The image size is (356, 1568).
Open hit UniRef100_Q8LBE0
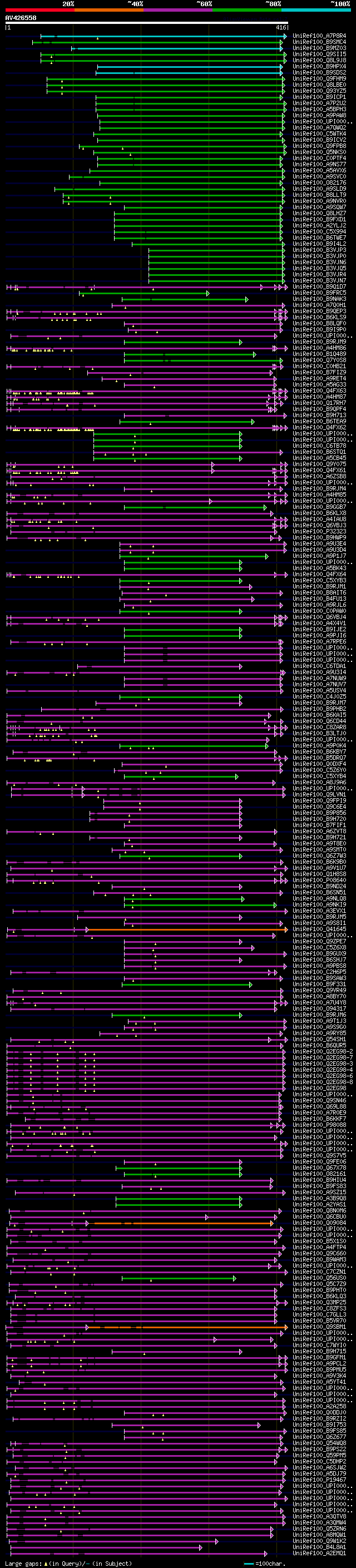(x=319, y=85)
